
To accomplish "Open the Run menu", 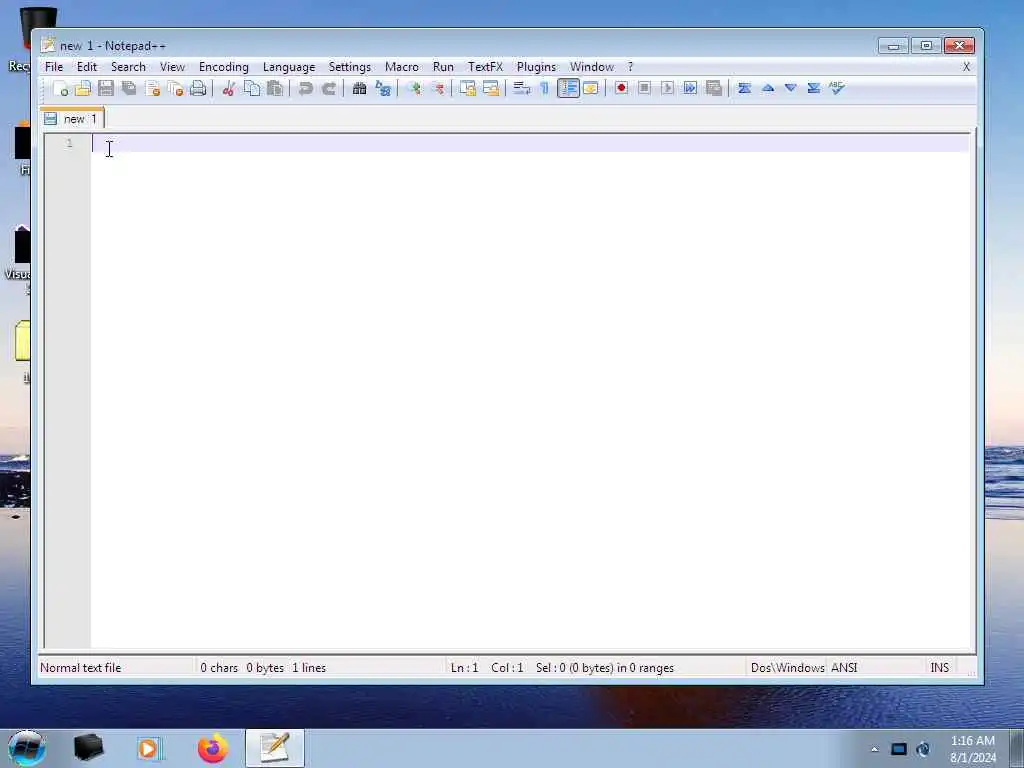I will (x=443, y=67).
